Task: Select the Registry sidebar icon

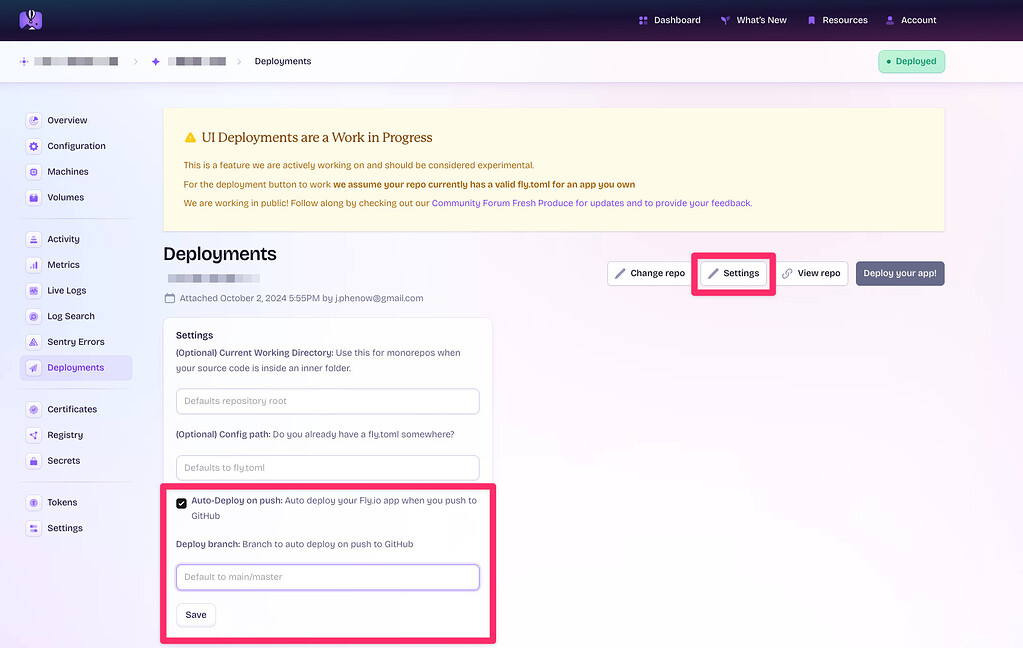Action: pos(33,434)
